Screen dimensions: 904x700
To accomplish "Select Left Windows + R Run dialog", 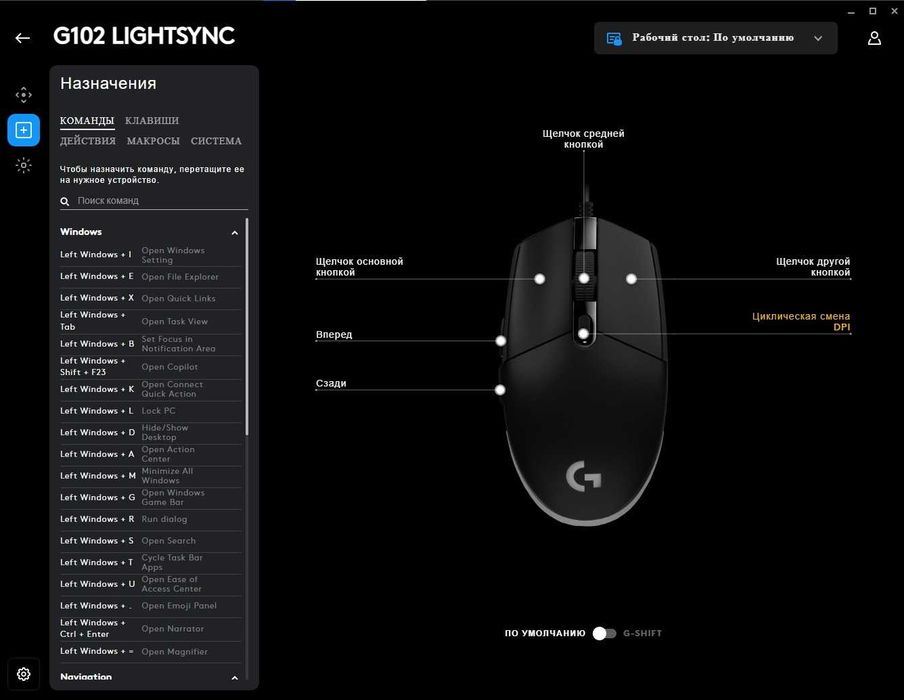I will tap(151, 520).
